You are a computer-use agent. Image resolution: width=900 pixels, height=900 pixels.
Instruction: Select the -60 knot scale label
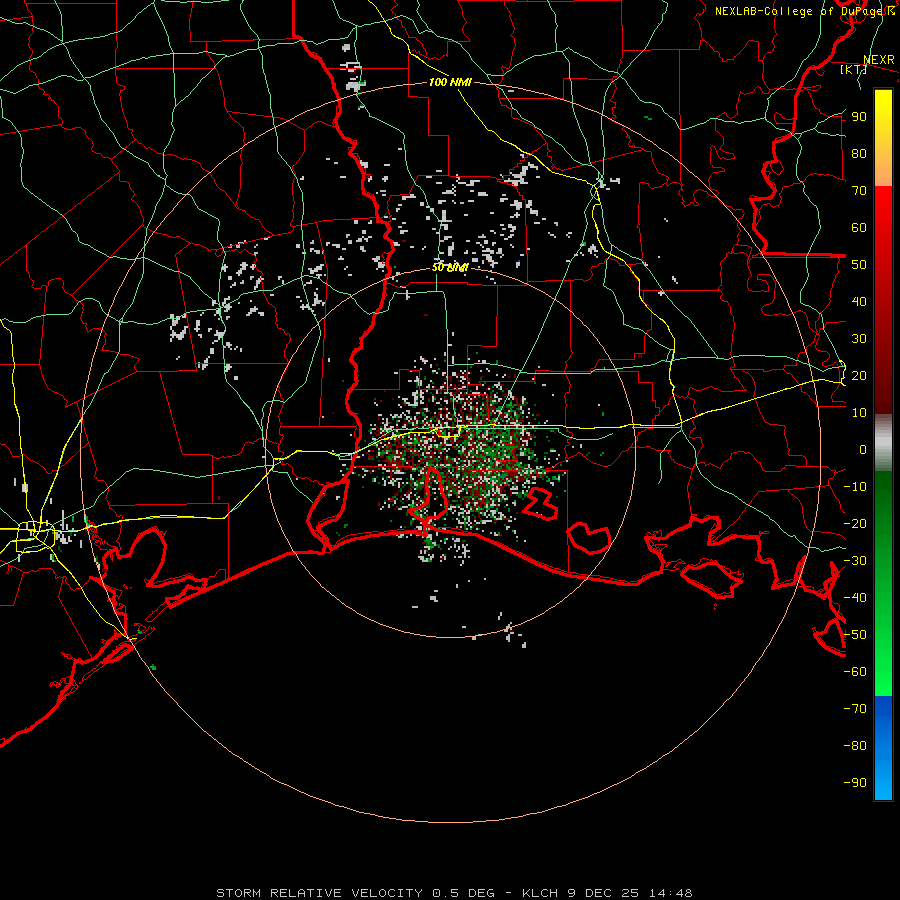click(x=855, y=672)
